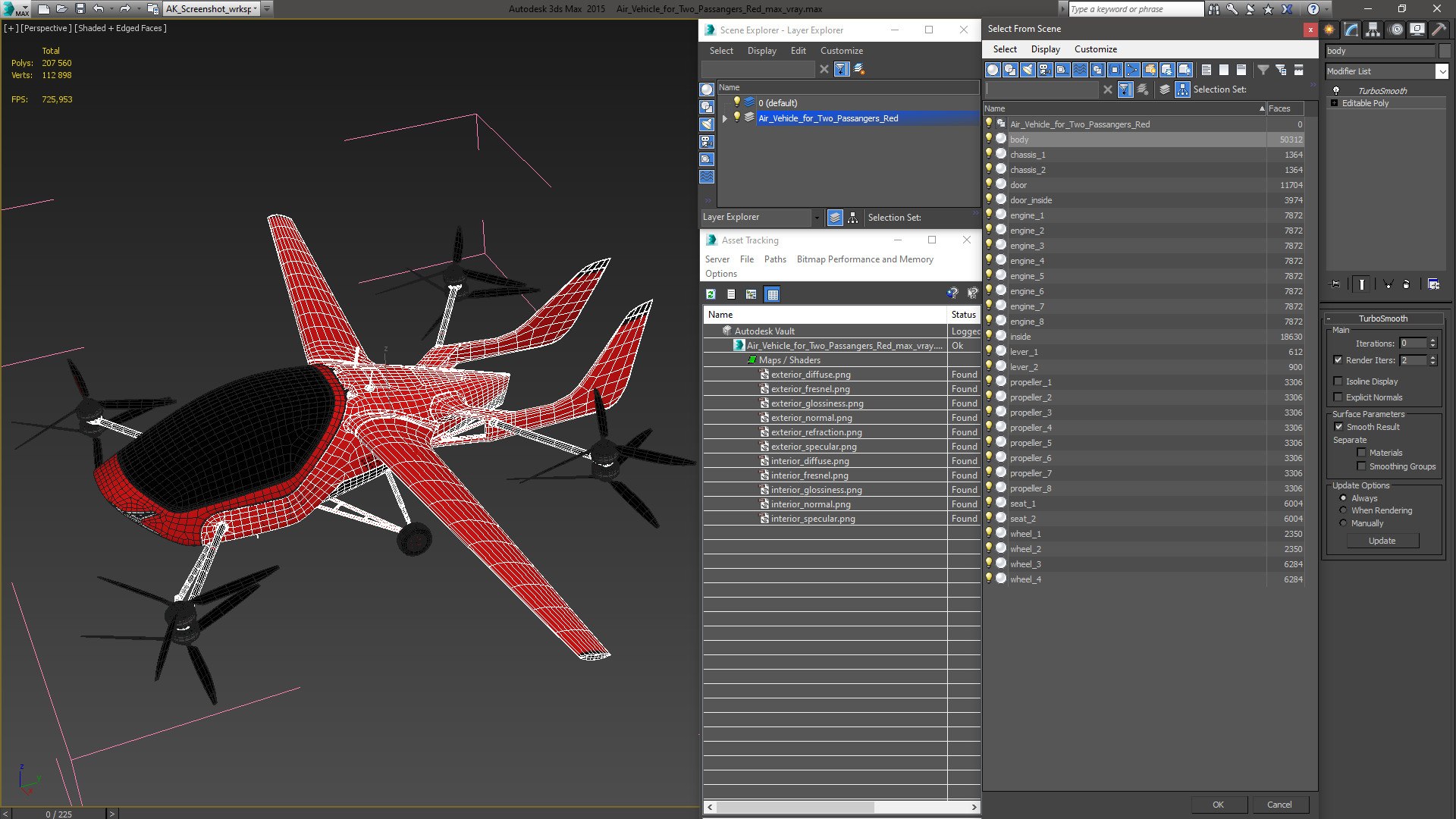Enable Separate by Materials checkbox

1361,453
